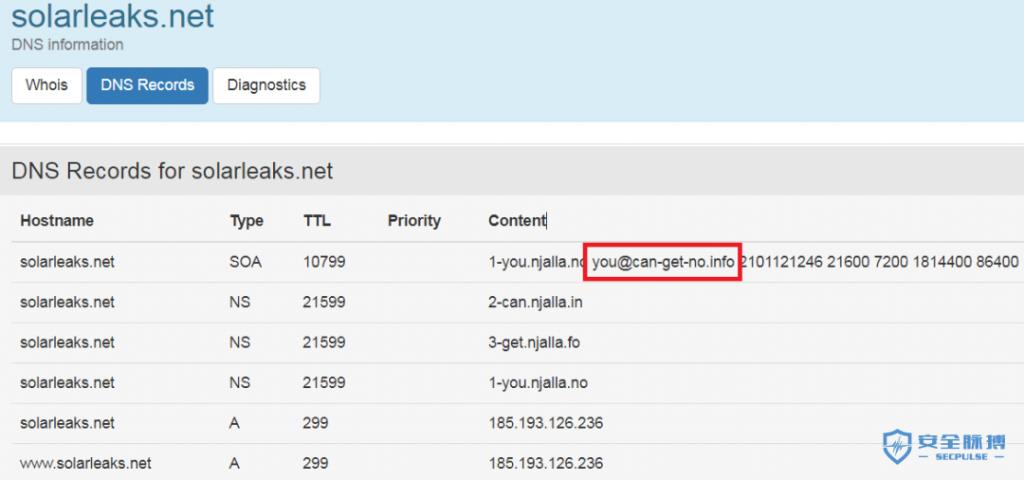1024x480 pixels.
Task: Click the 1-you.njalla.no content in NS row
Action: tap(537, 383)
